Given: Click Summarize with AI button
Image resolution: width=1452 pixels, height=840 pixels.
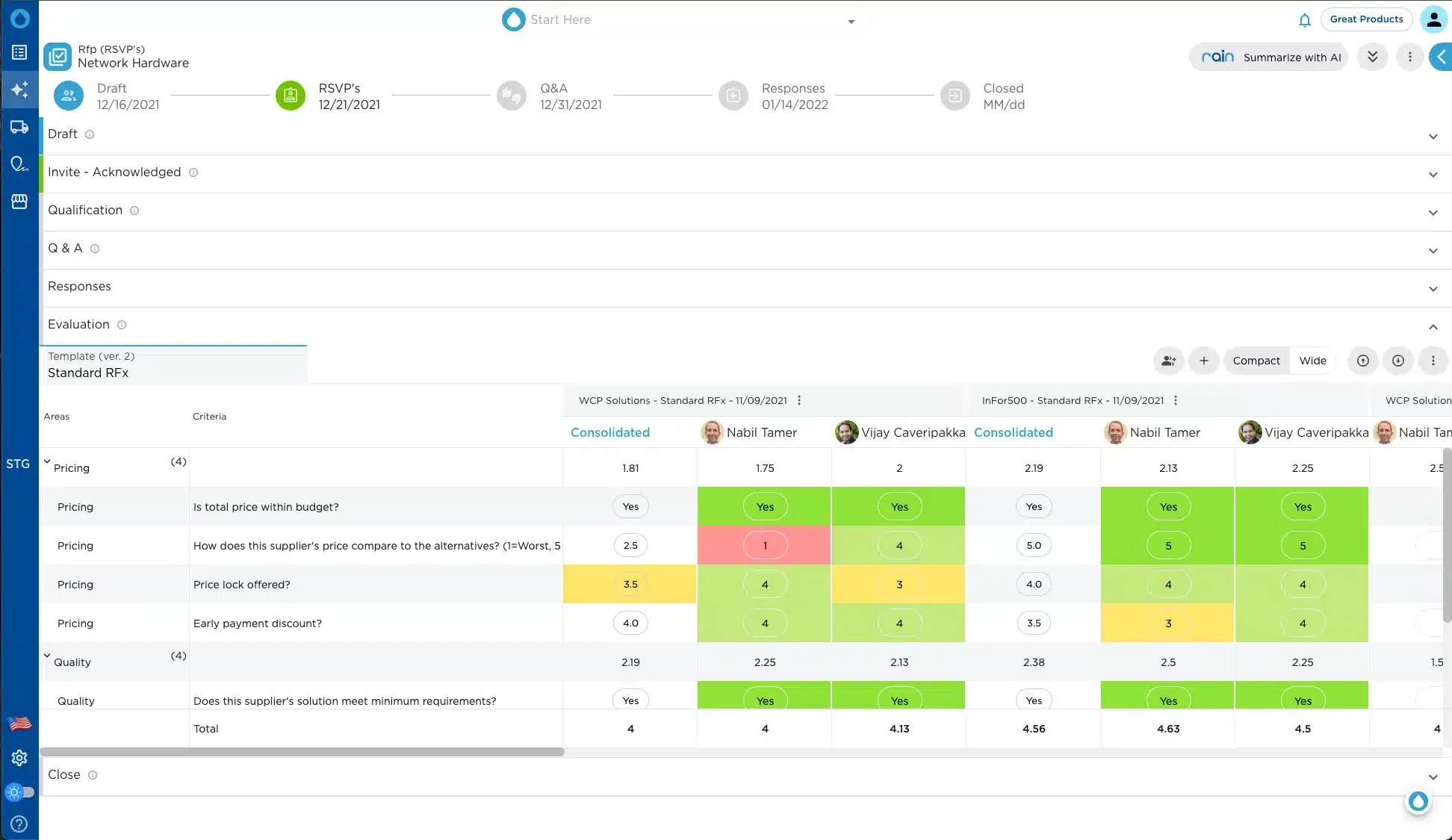Looking at the screenshot, I should point(1268,57).
